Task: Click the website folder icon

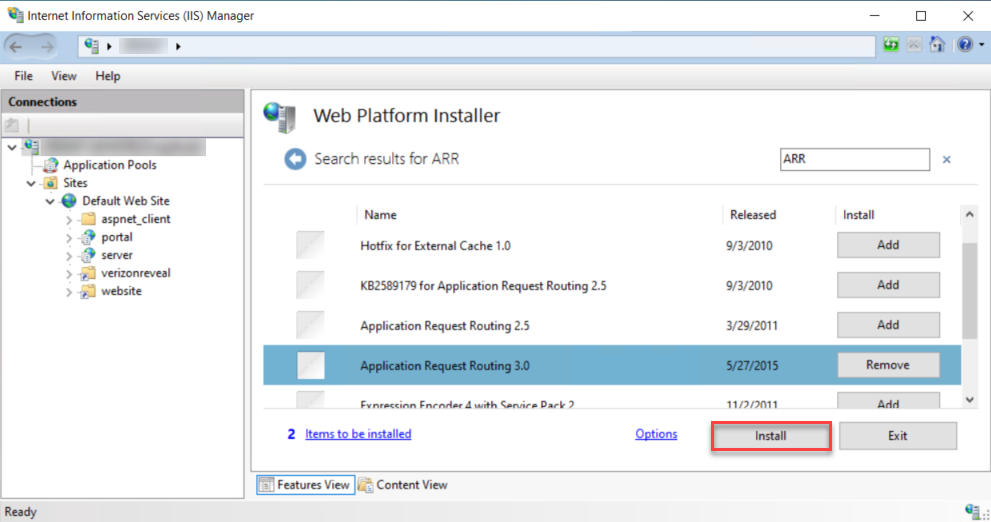Action: tap(88, 291)
